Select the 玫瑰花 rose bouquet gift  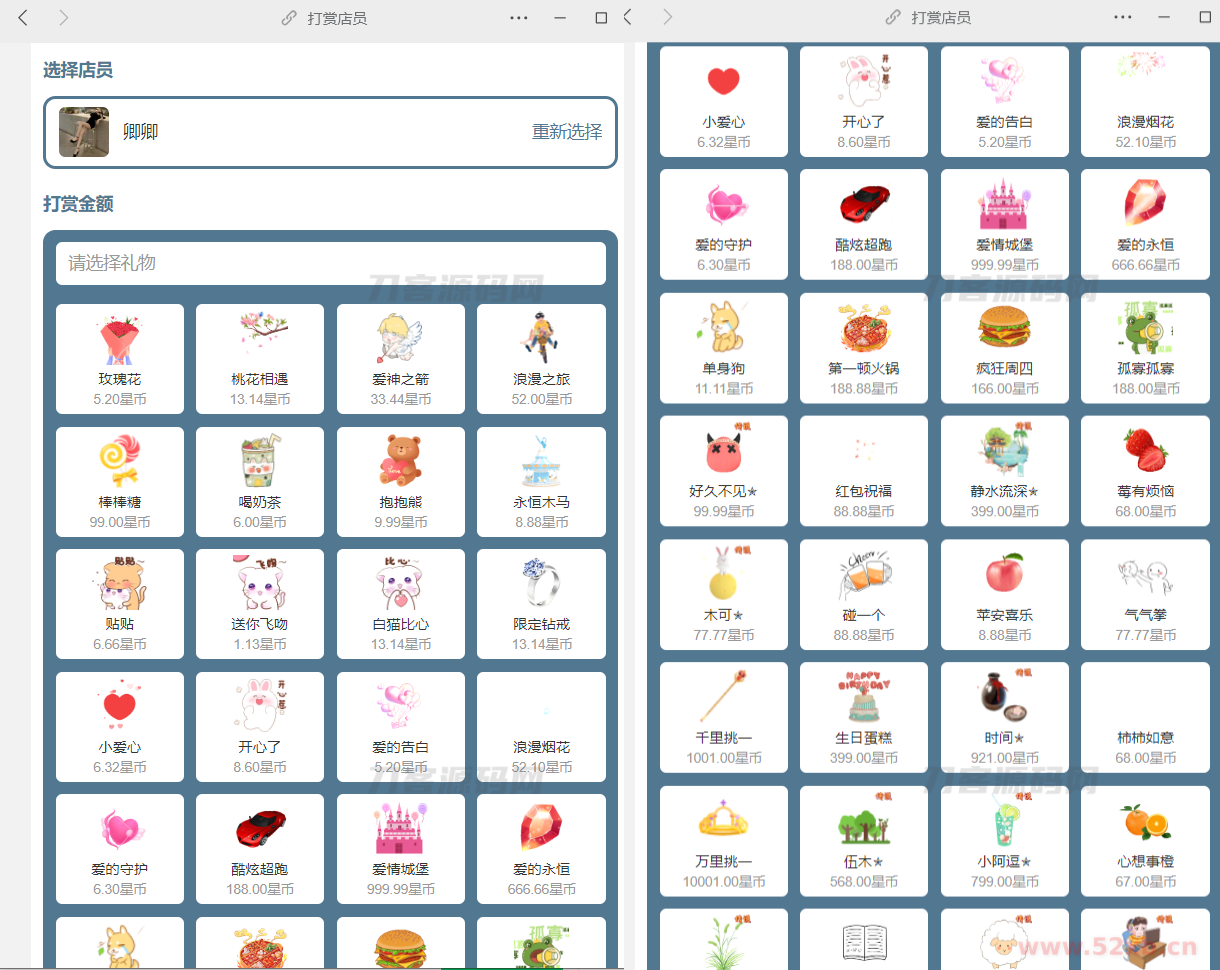[x=119, y=358]
